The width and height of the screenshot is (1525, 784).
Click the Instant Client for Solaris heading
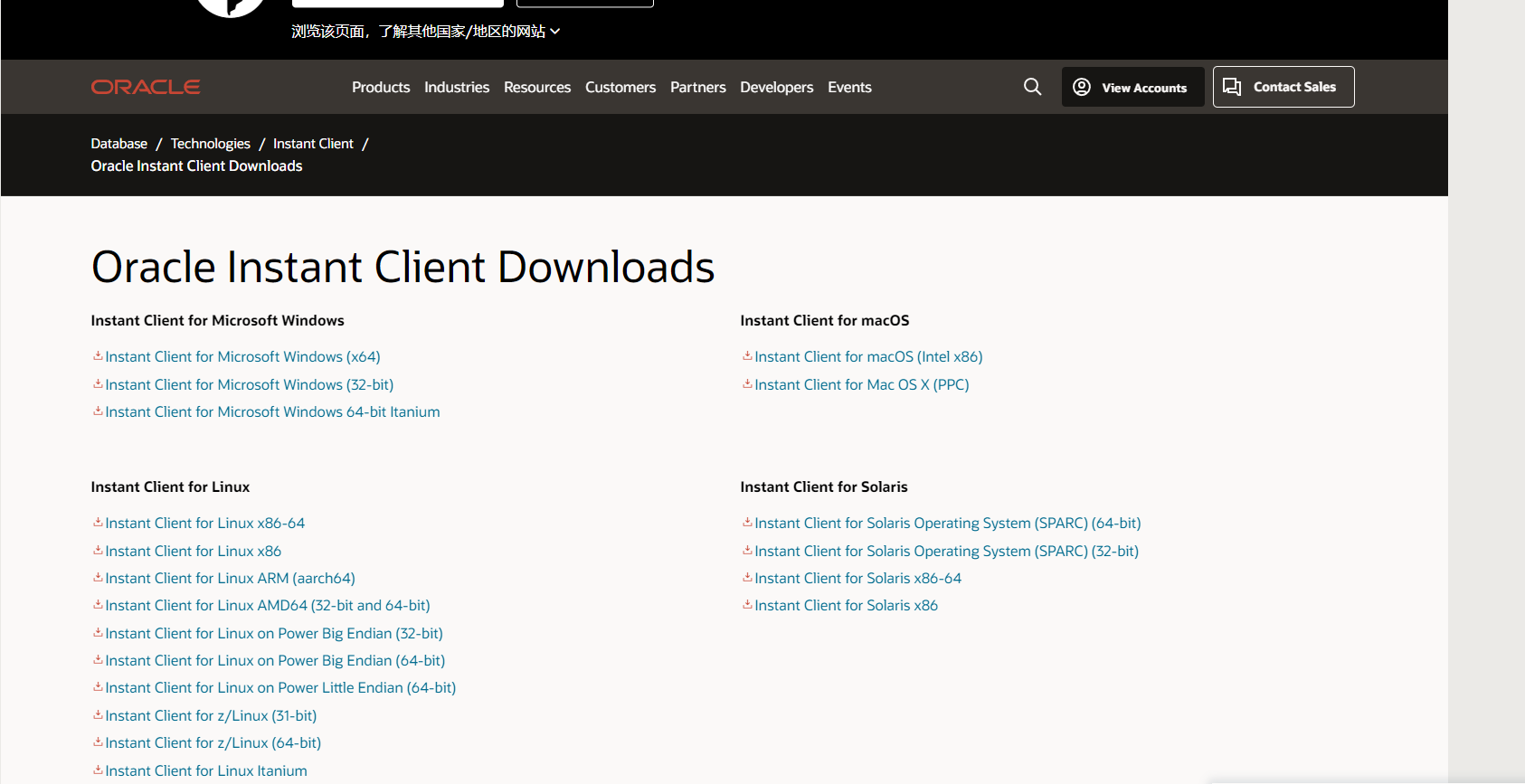pos(824,487)
